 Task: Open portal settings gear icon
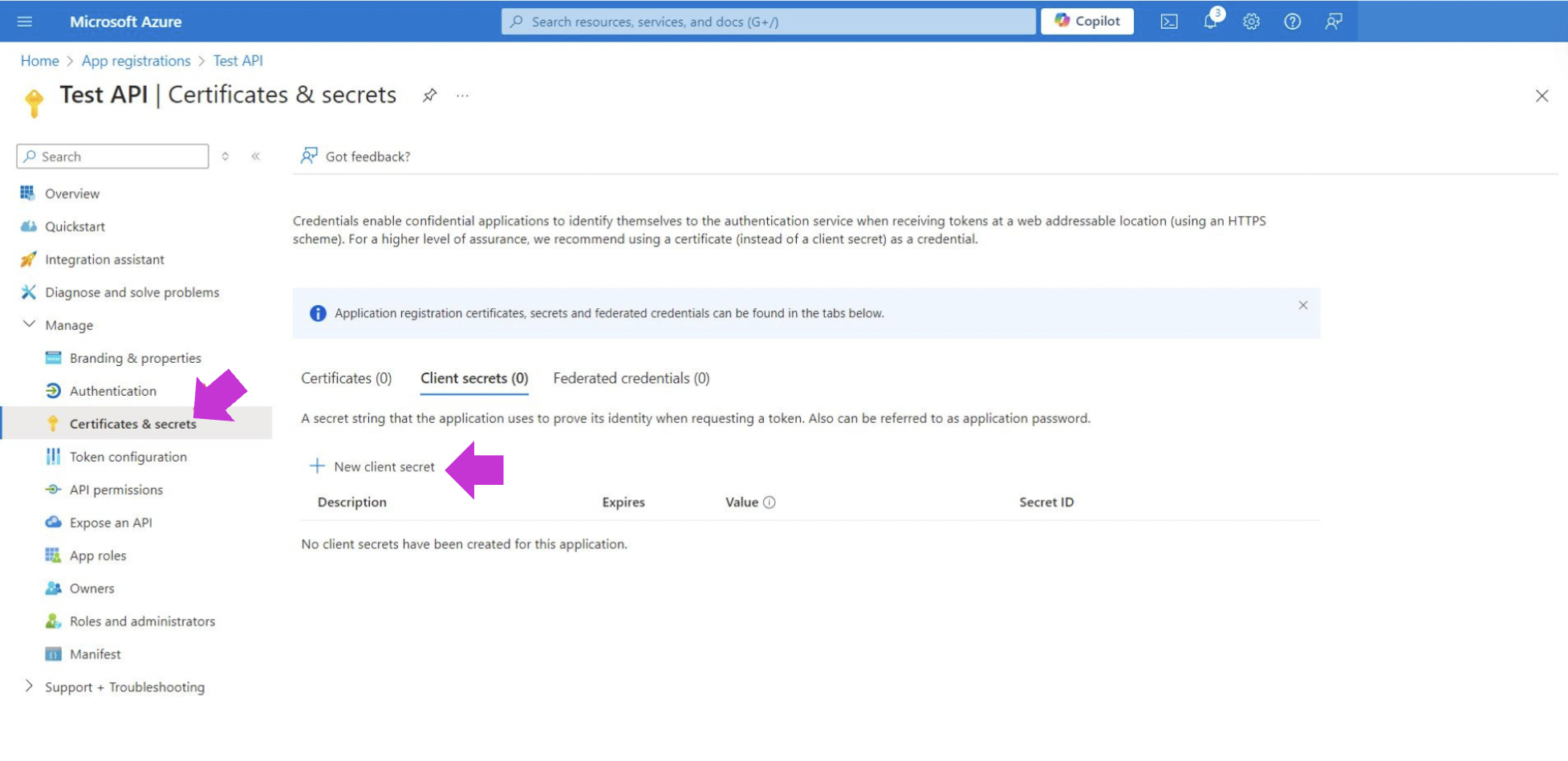tap(1251, 22)
